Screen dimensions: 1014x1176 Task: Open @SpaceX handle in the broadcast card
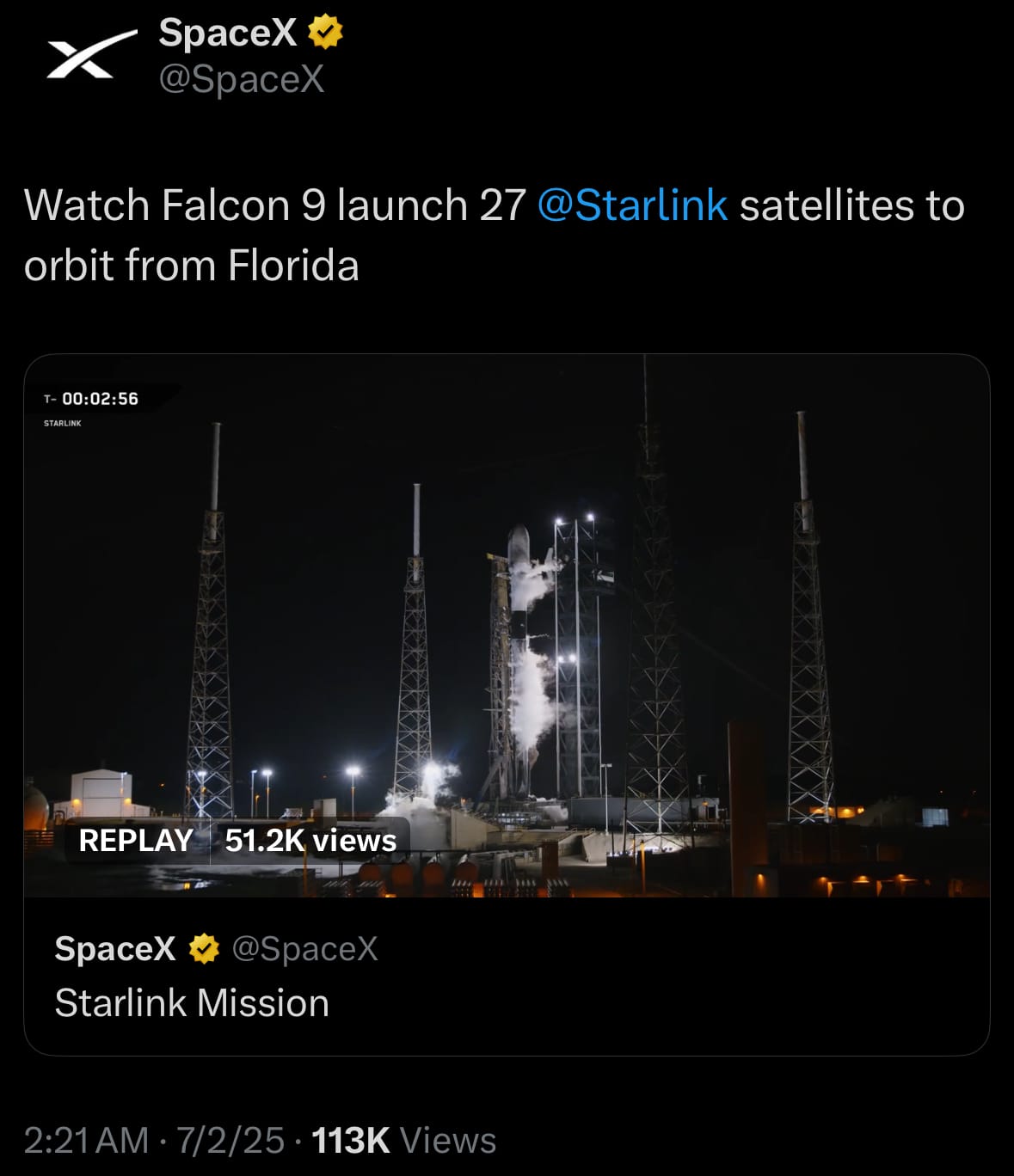[305, 948]
